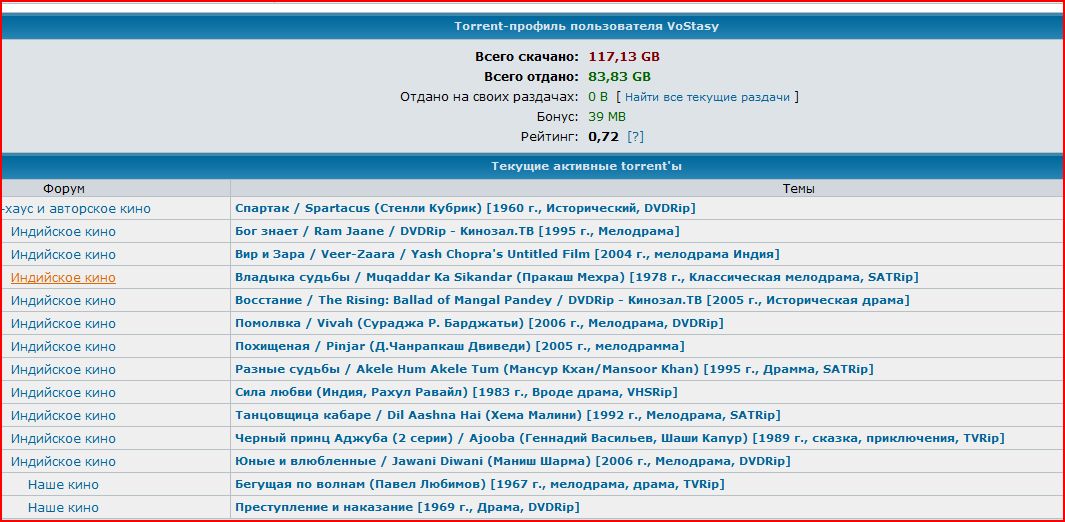The width and height of the screenshot is (1065, 522).
Task: Select the downloaded total 117,13 GB value
Action: pos(624,56)
